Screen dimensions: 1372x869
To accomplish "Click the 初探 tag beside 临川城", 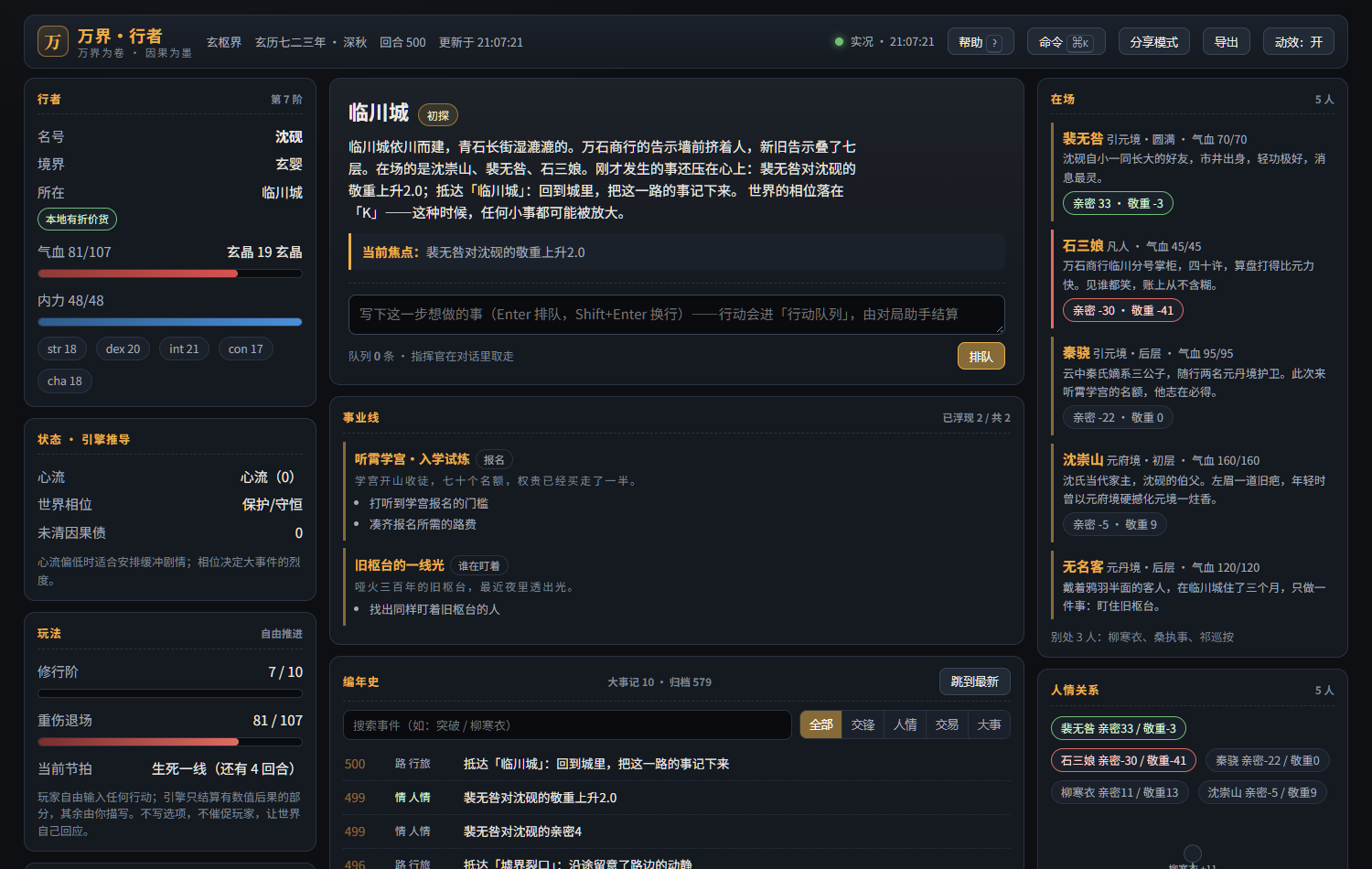I will [x=438, y=115].
